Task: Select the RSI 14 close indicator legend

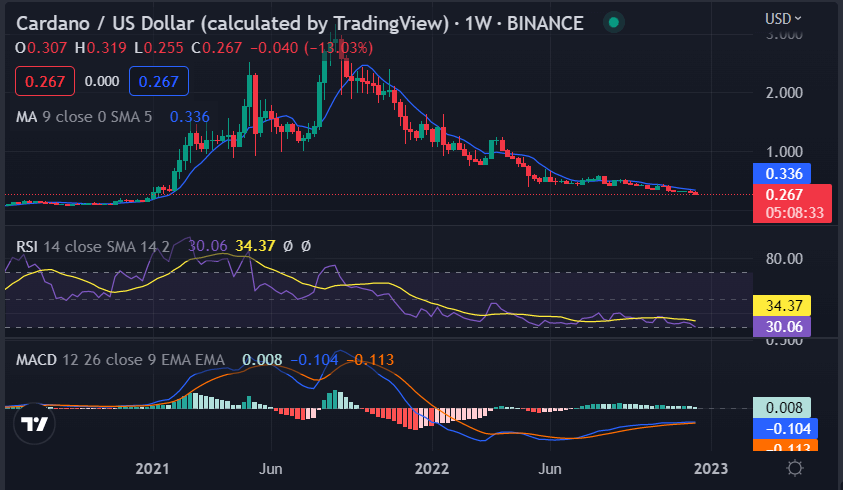Action: (x=92, y=246)
